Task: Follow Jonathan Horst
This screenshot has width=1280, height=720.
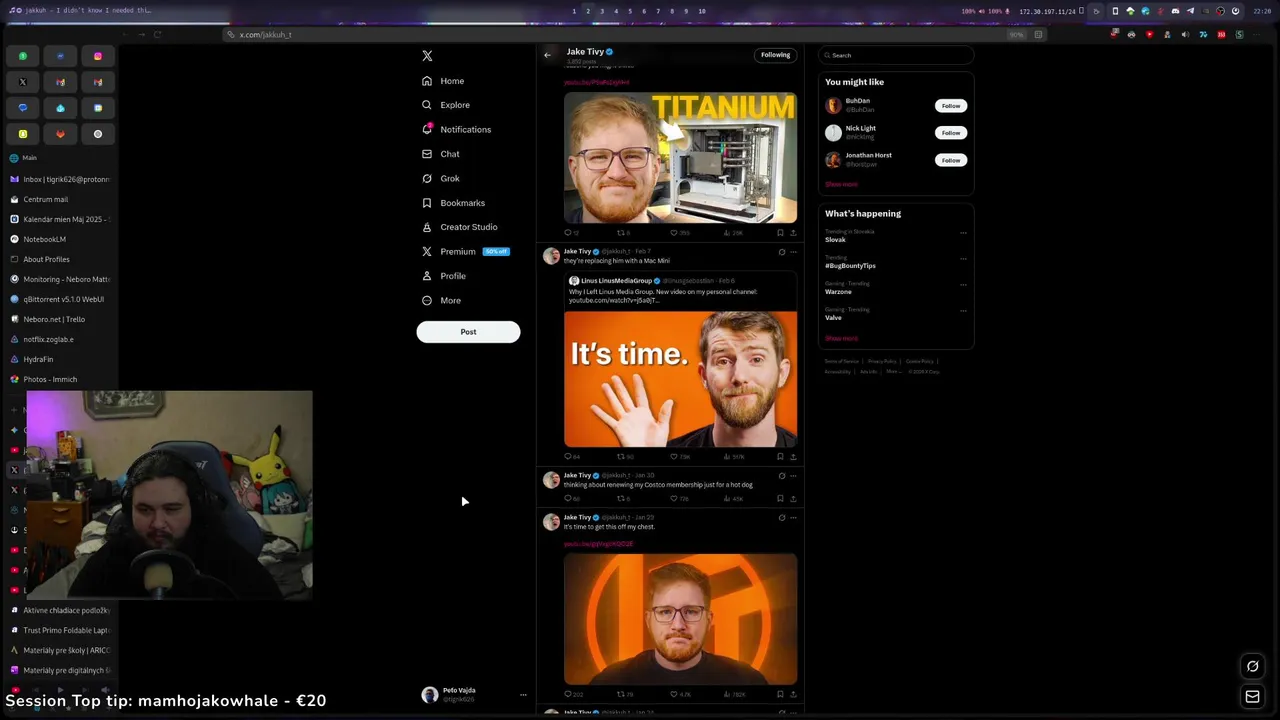Action: pyautogui.click(x=950, y=160)
